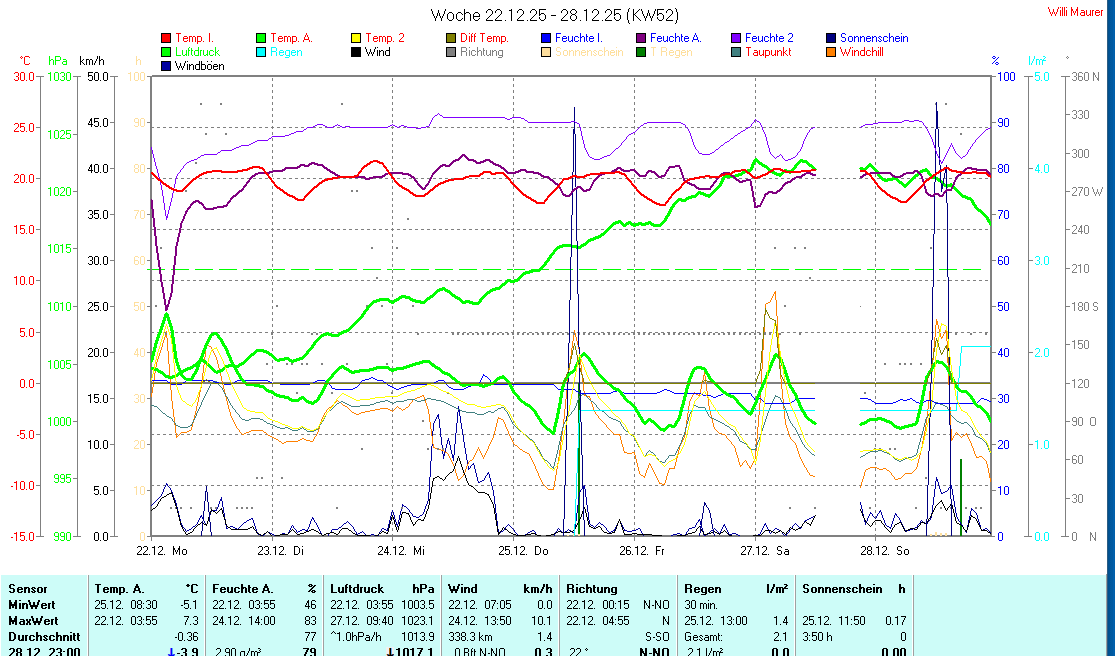1115x656 pixels.
Task: Click the purple Feuchte A. legend swatch
Action: (641, 38)
